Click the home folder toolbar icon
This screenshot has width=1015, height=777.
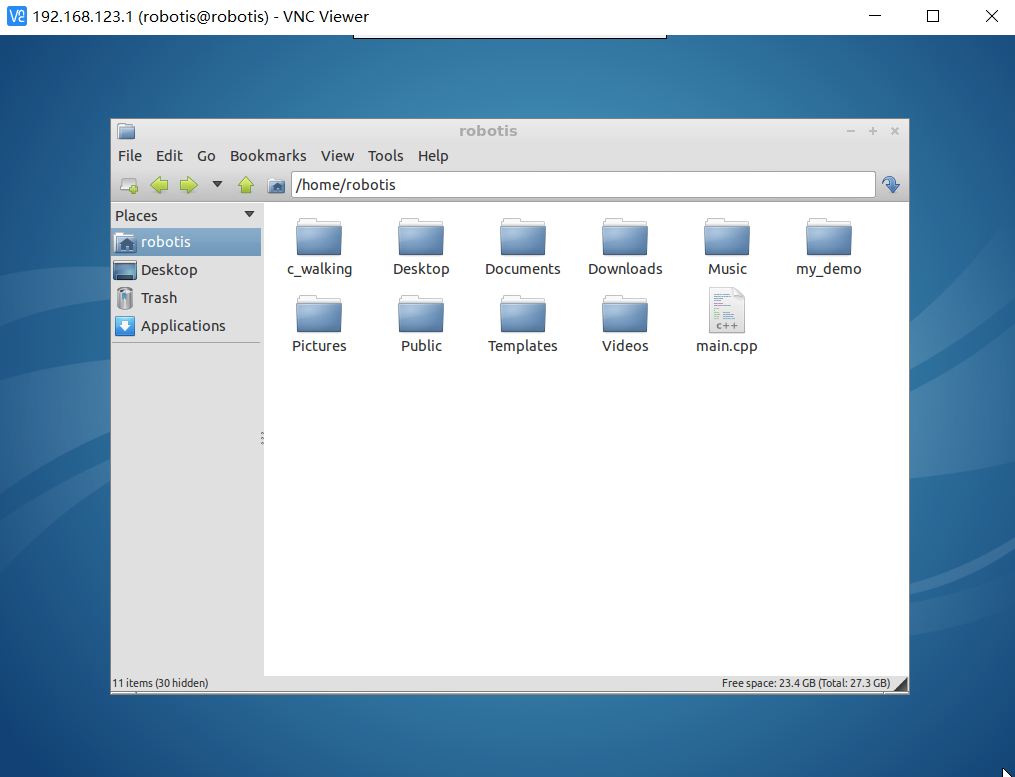[276, 185]
